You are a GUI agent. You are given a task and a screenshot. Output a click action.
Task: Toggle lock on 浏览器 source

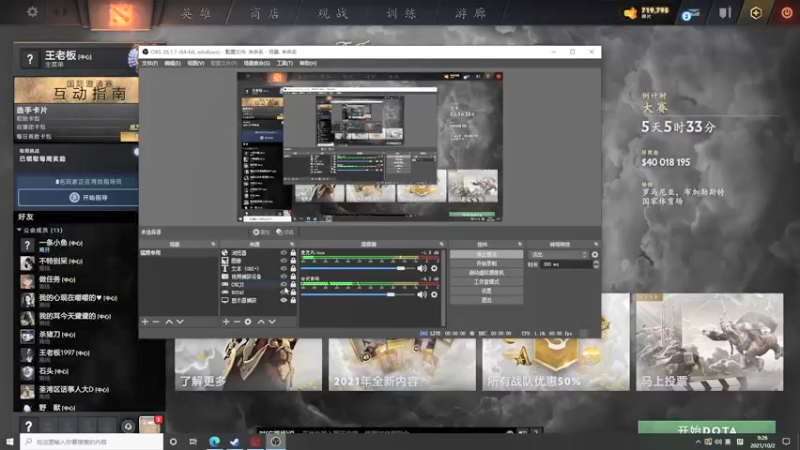pyautogui.click(x=293, y=253)
